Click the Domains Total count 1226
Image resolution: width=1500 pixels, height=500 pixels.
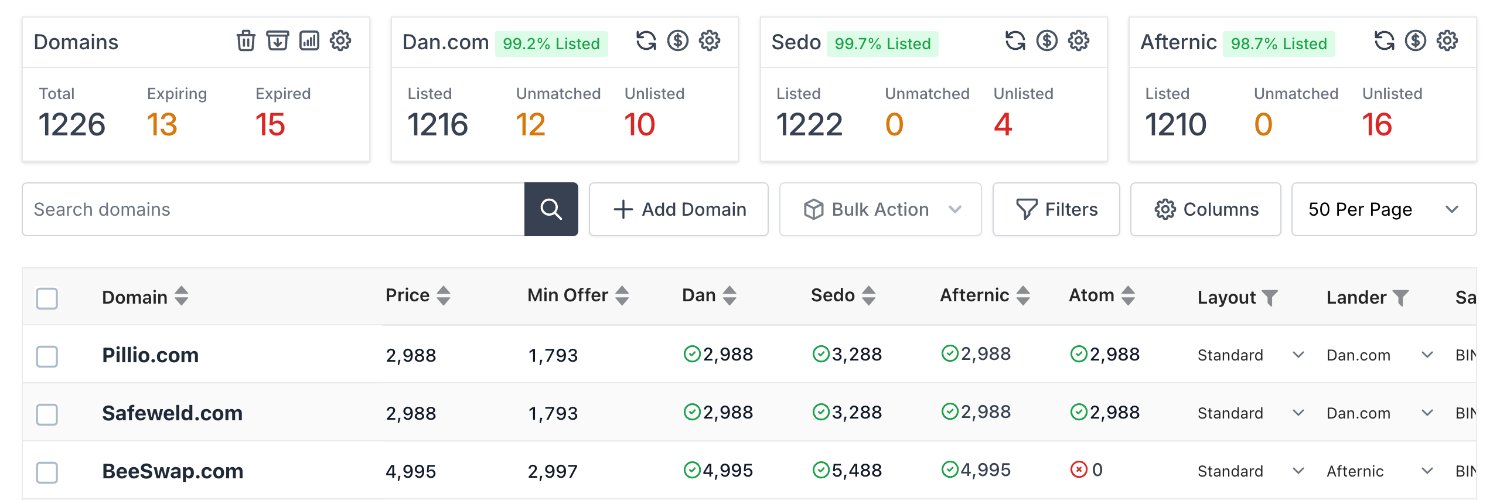pyautogui.click(x=72, y=125)
